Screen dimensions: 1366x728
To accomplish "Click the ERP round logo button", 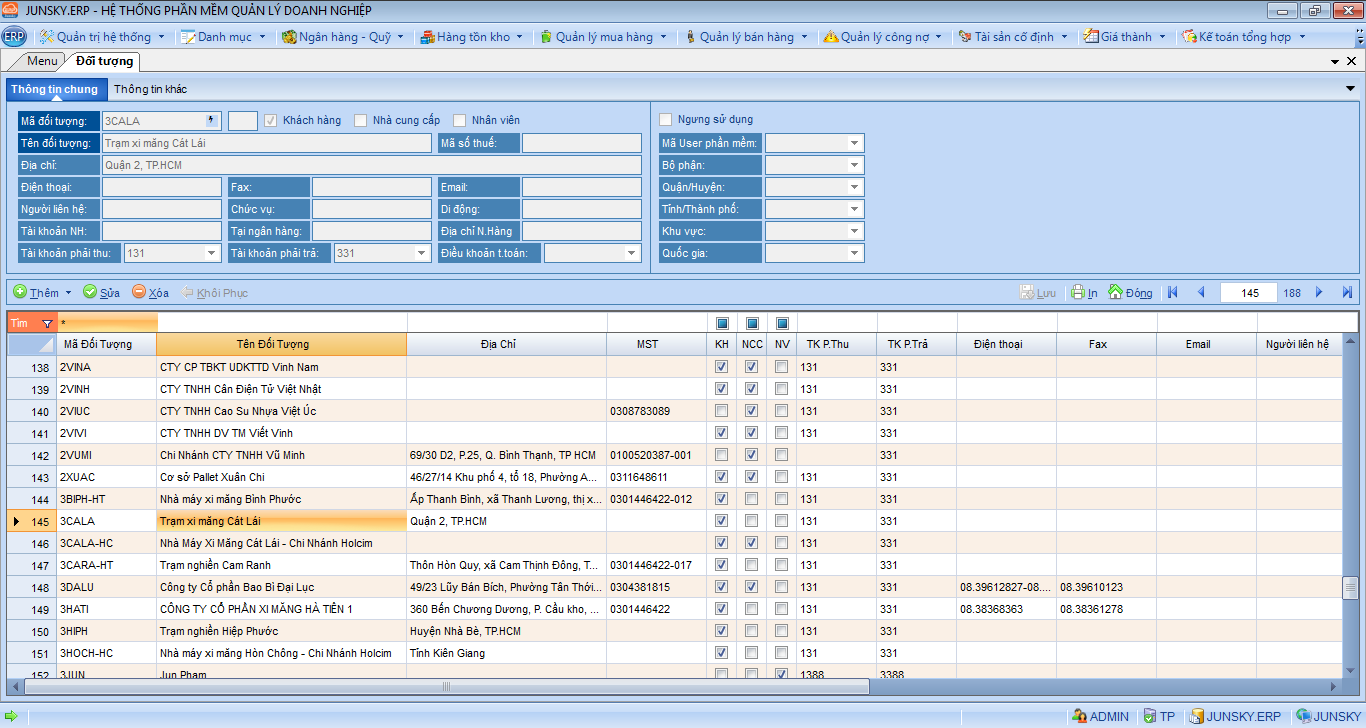I will tap(14, 37).
